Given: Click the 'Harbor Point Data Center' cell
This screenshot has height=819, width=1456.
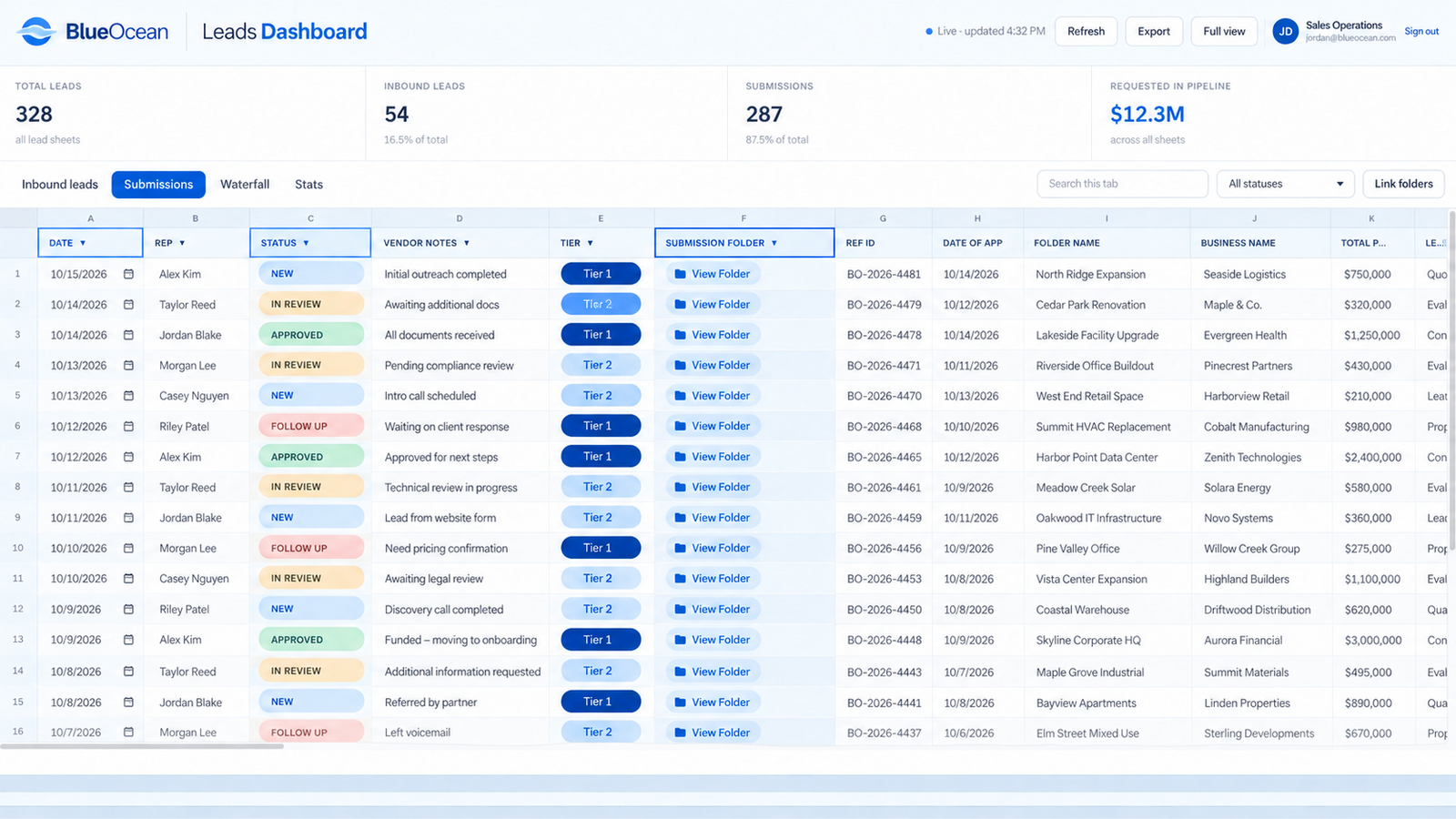Looking at the screenshot, I should (x=1097, y=457).
